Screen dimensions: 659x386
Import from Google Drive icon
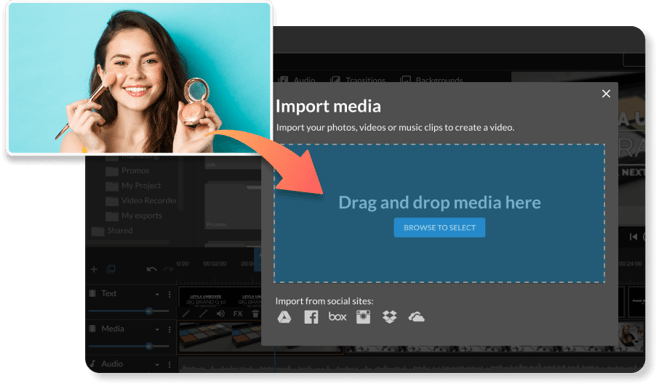pos(284,317)
